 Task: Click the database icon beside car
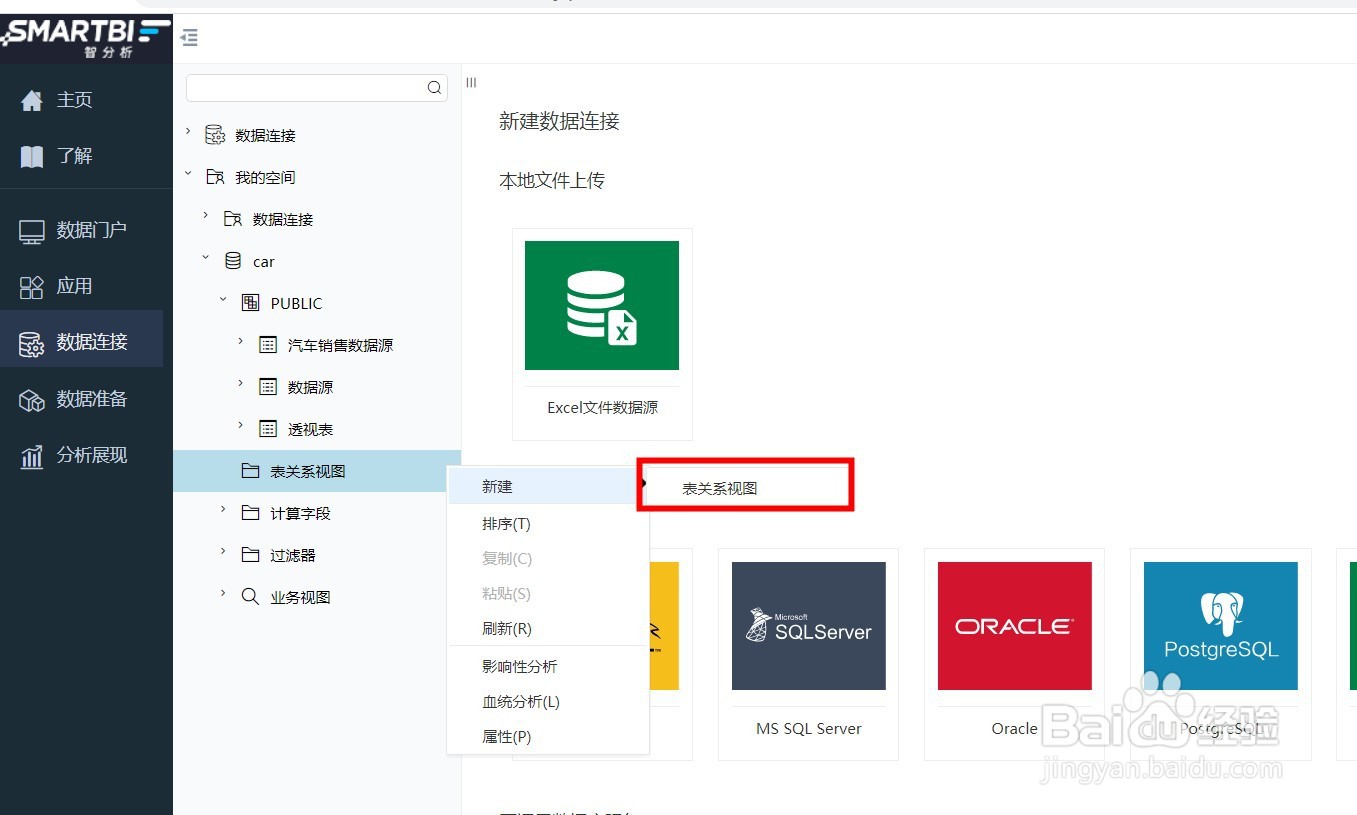click(233, 261)
